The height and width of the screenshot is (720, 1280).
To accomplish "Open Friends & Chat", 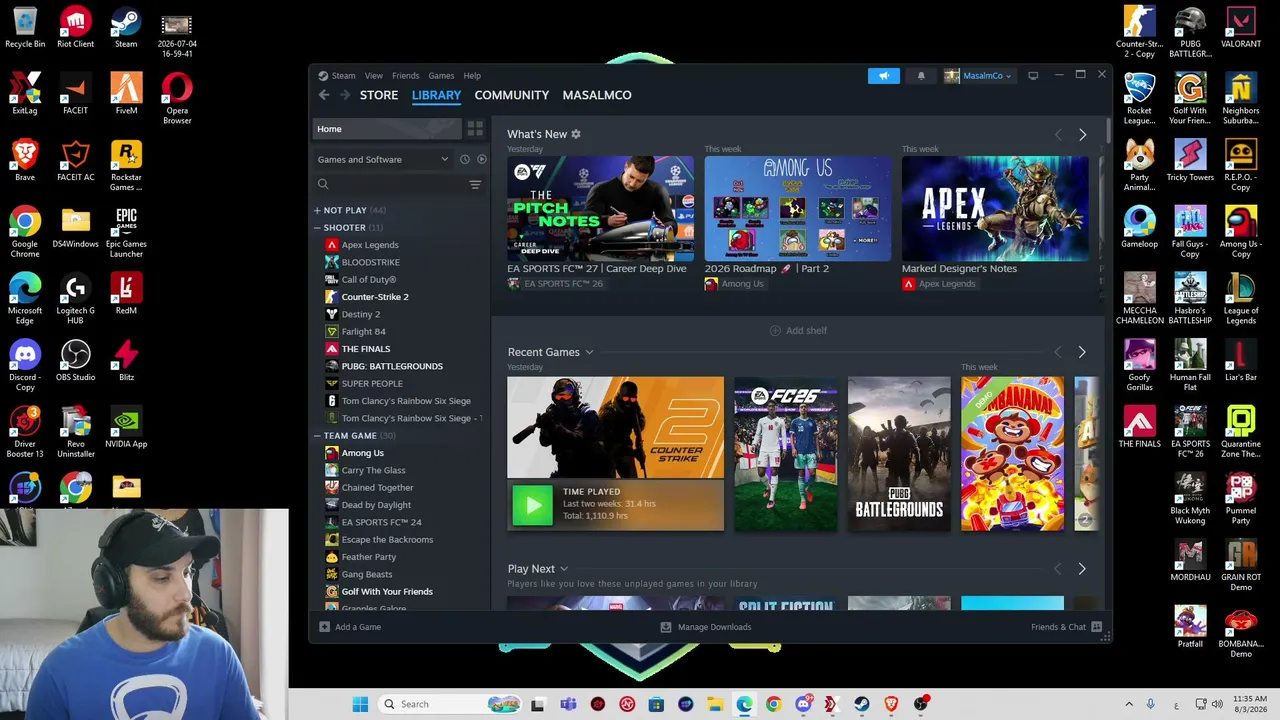I will (x=1066, y=627).
